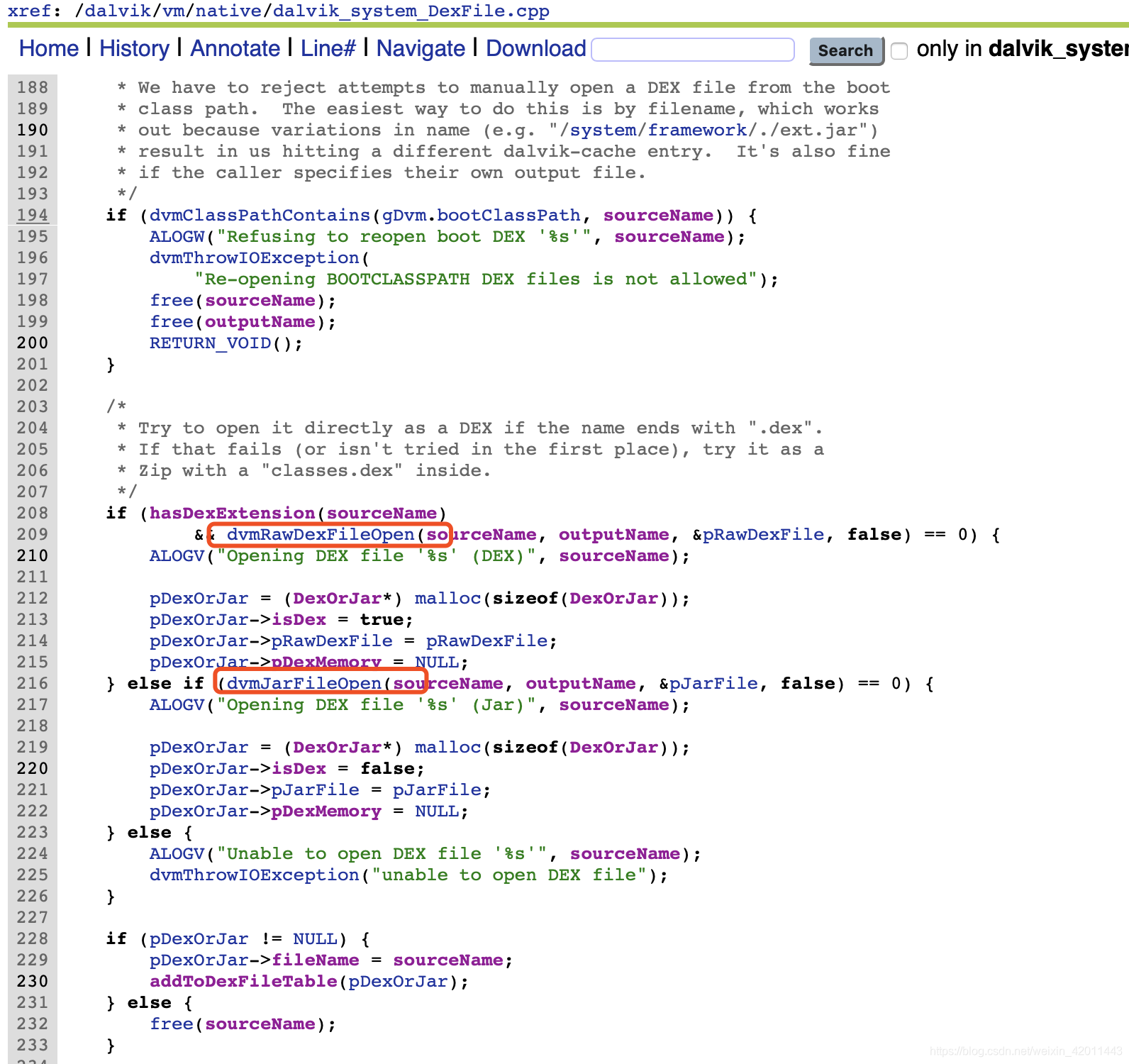Jump to line number 230
Screen dimensions: 1129x1064
33,981
